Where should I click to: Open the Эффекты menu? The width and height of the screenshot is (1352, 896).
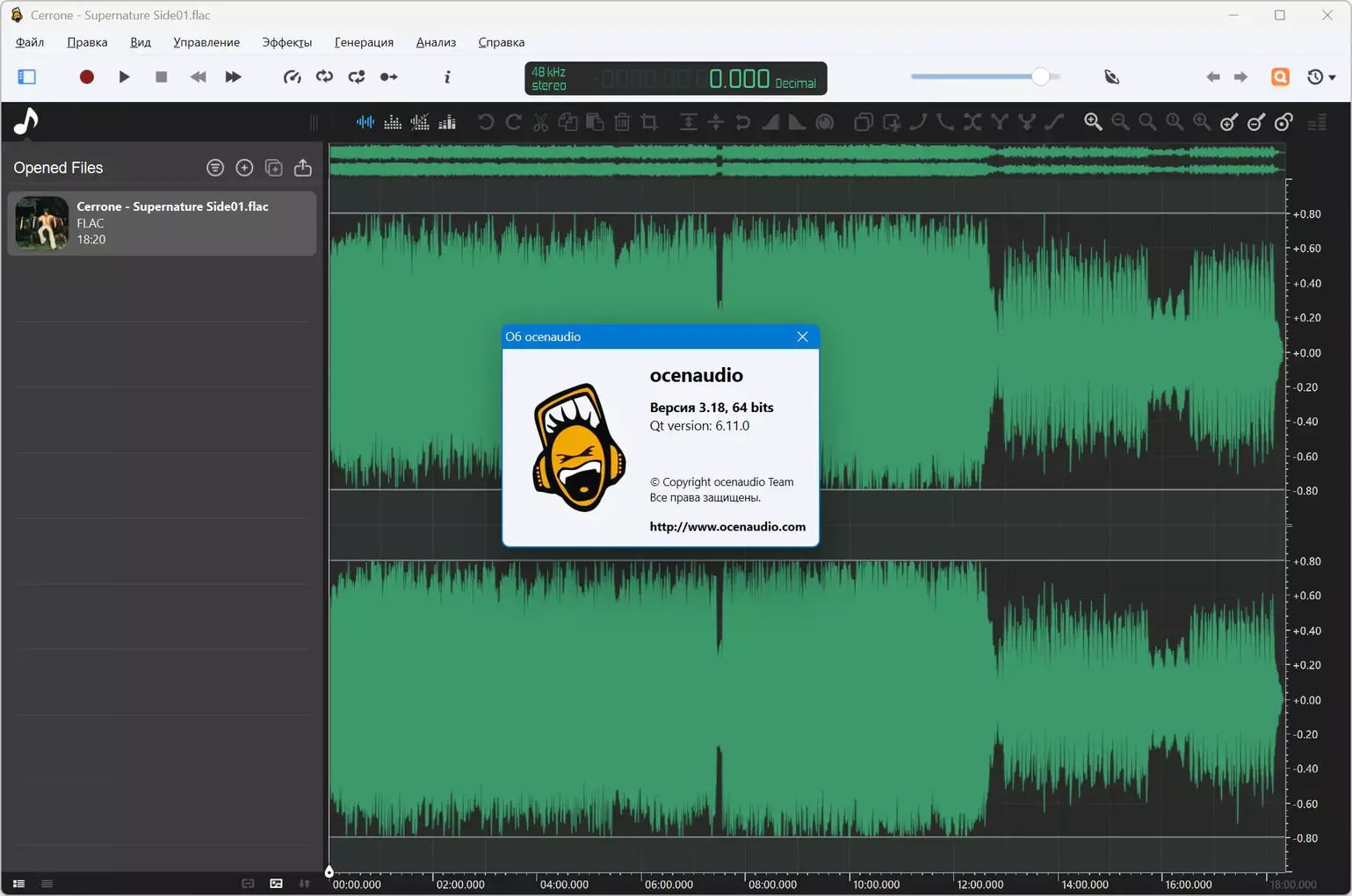(286, 42)
